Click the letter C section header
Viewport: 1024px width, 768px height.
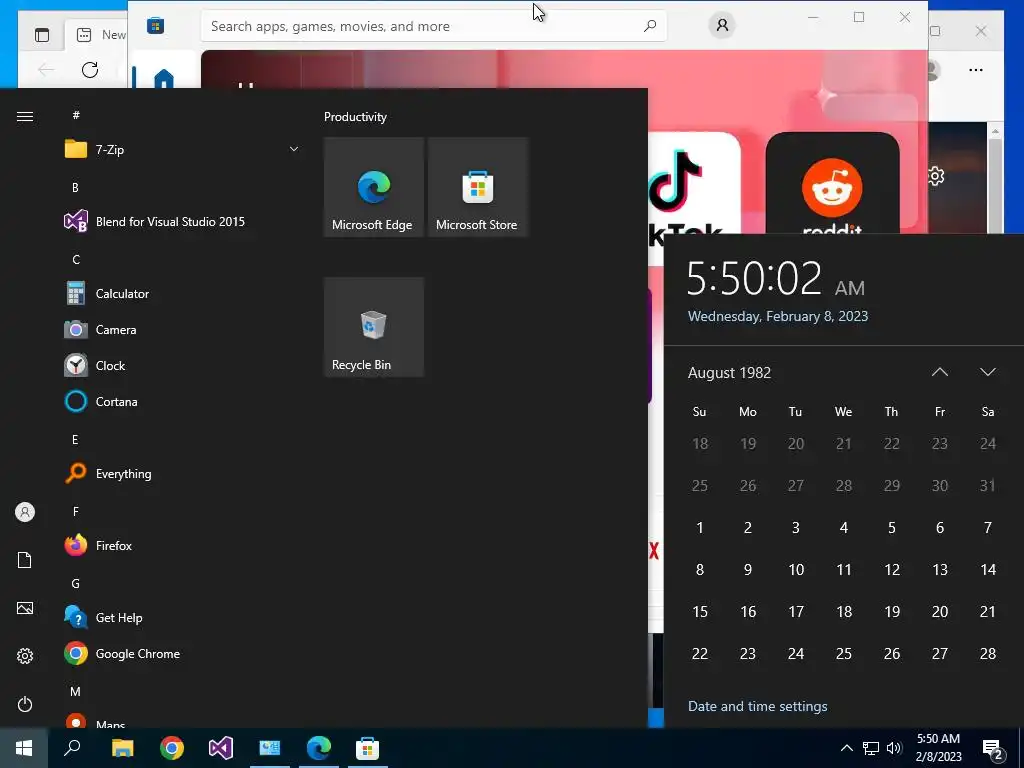[x=76, y=259]
